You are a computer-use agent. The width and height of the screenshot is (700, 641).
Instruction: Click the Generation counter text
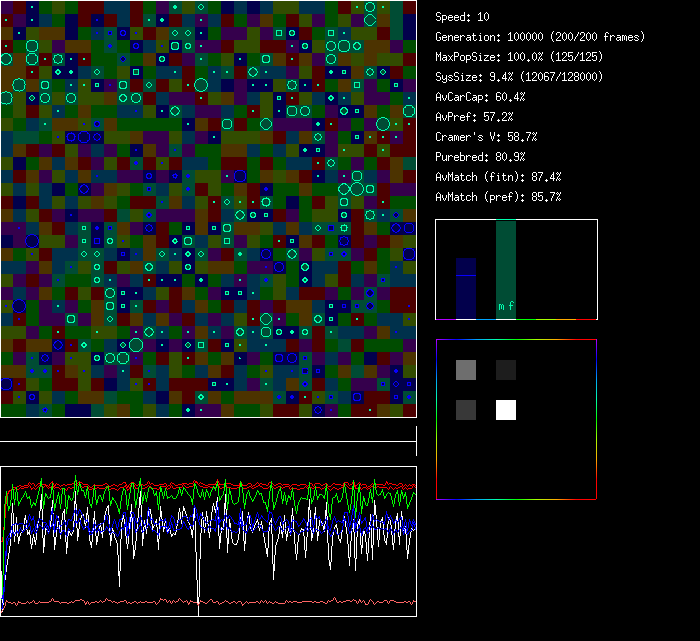click(x=539, y=37)
